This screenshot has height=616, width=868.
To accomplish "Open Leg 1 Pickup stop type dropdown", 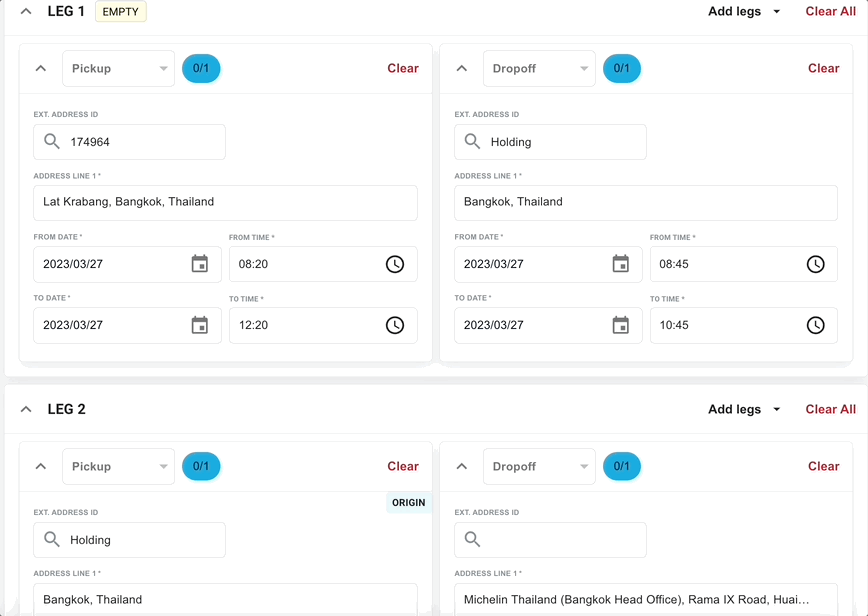I will [118, 69].
